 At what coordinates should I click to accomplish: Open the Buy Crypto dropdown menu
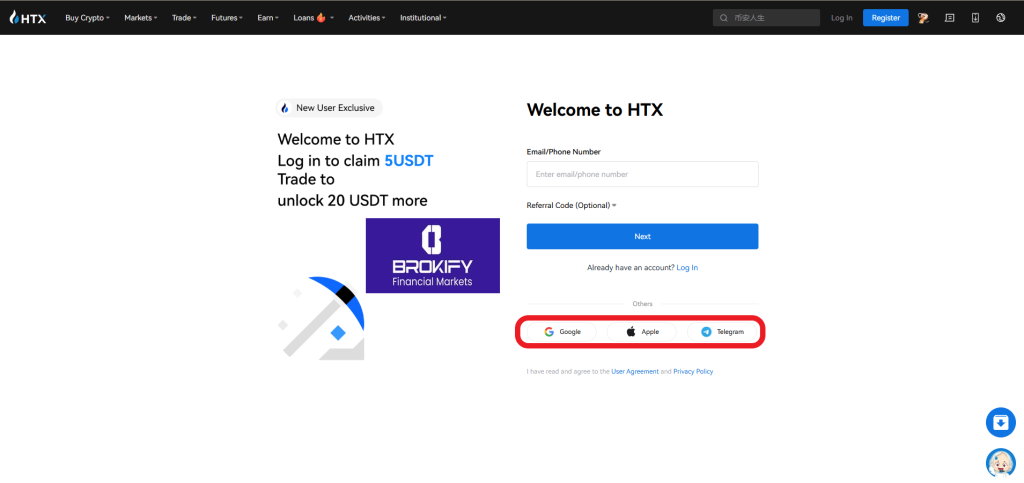coord(87,18)
